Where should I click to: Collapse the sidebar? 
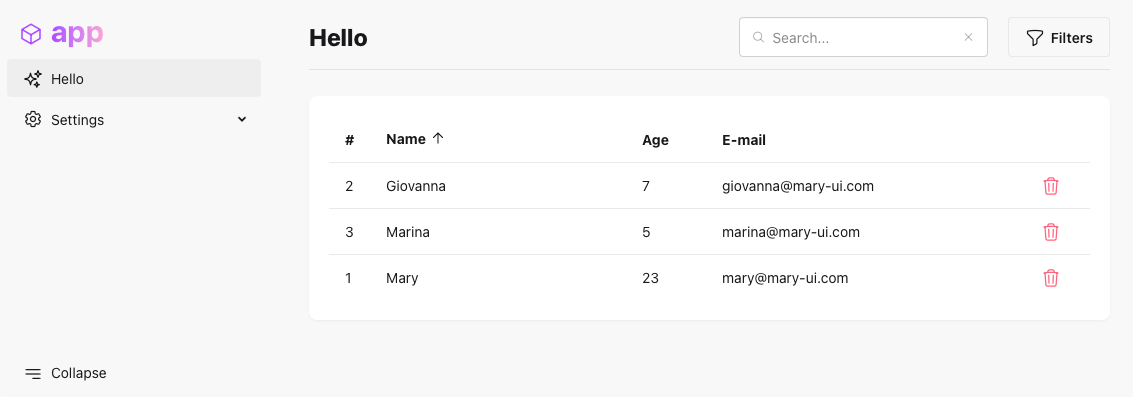[66, 373]
